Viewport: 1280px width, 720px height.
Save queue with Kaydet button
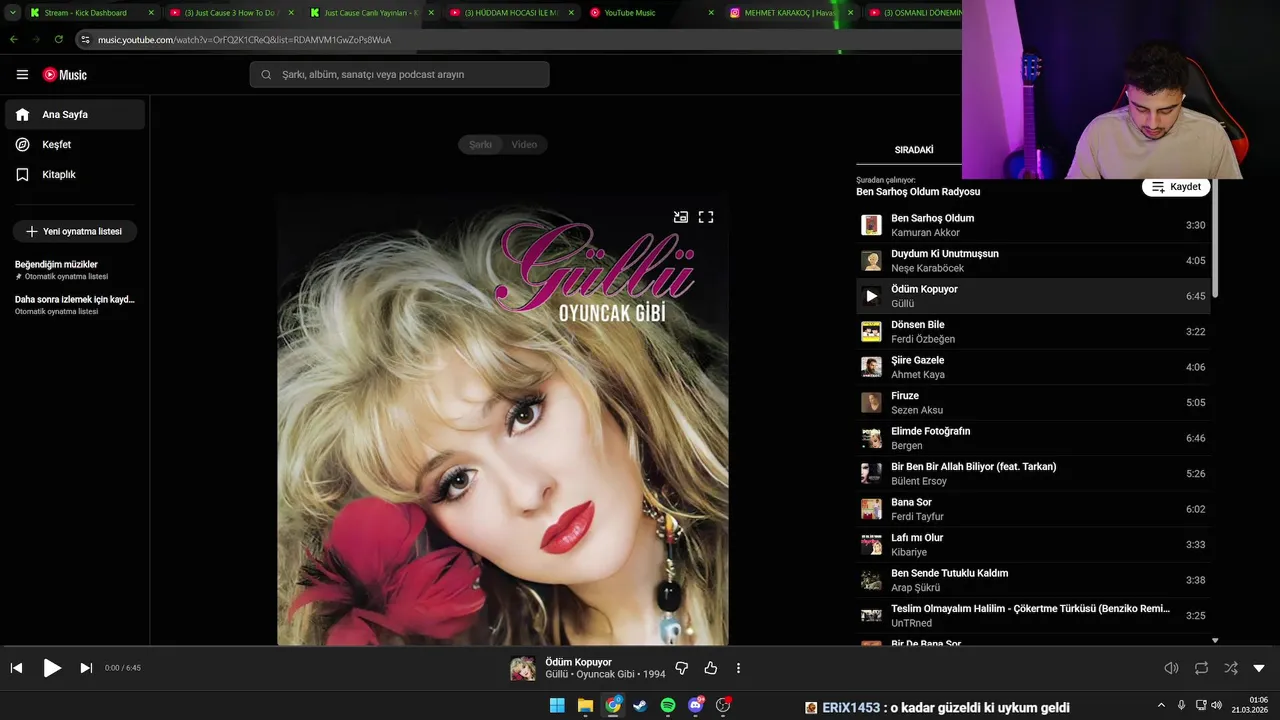[1176, 187]
